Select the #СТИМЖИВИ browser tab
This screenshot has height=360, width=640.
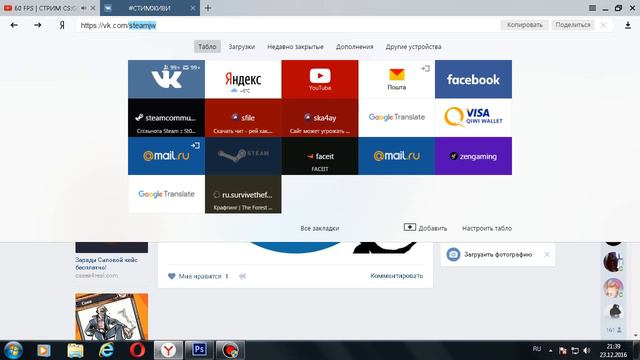coord(149,8)
